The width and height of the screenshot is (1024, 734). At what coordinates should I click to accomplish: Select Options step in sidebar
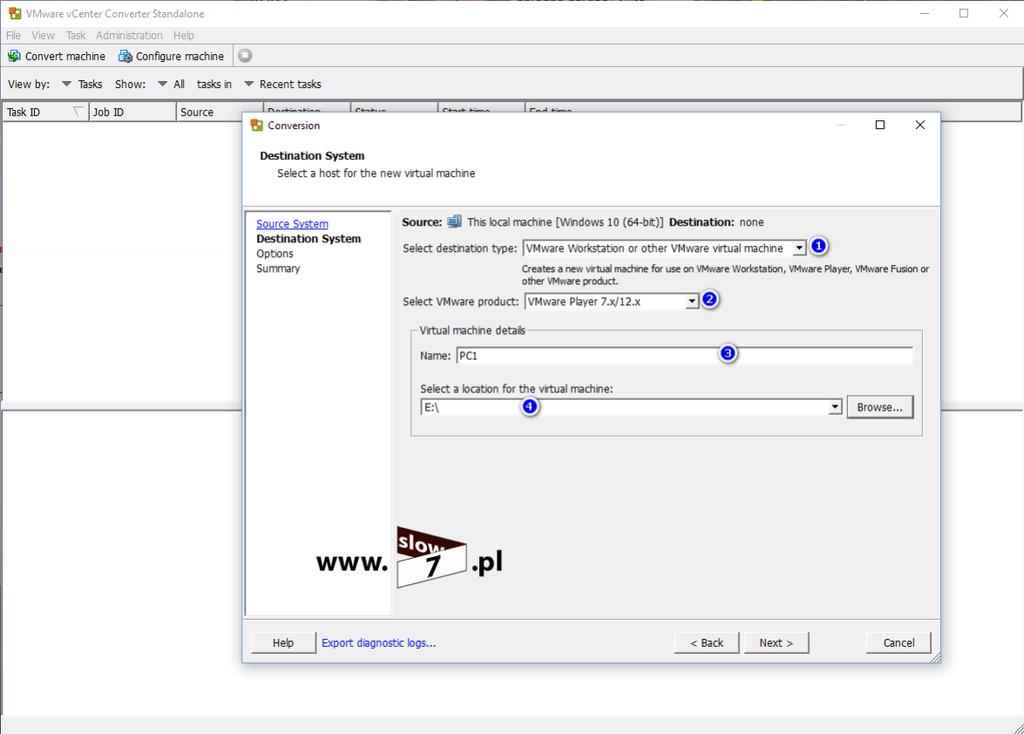point(274,253)
